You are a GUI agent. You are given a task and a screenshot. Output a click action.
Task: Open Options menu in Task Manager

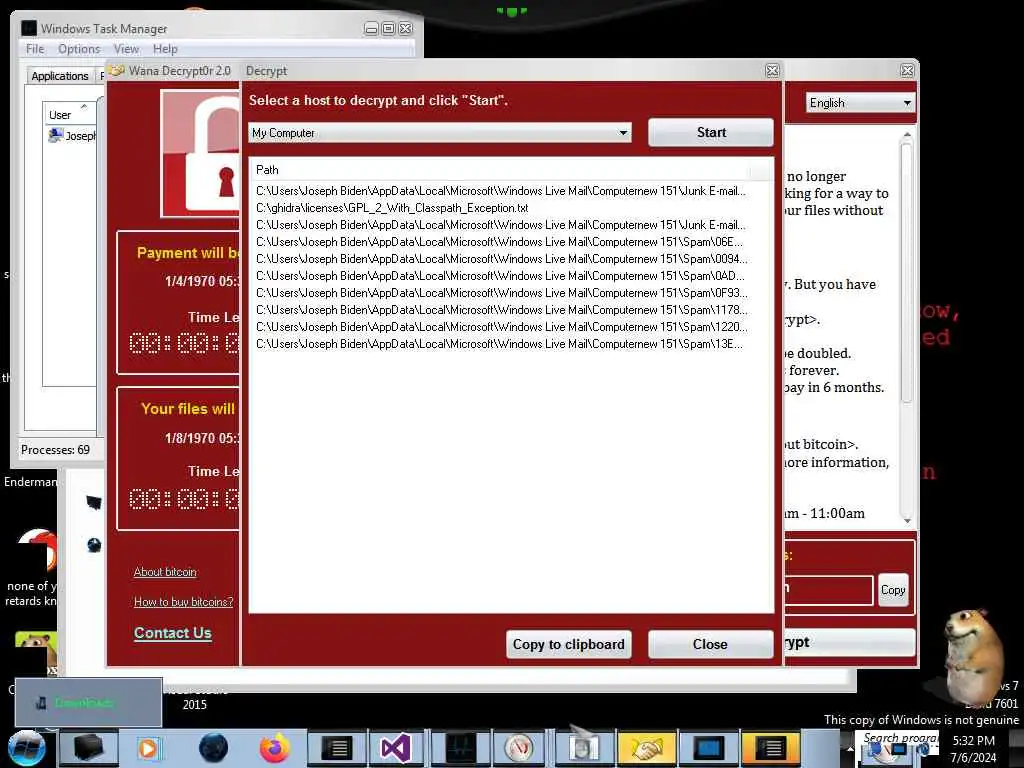79,49
